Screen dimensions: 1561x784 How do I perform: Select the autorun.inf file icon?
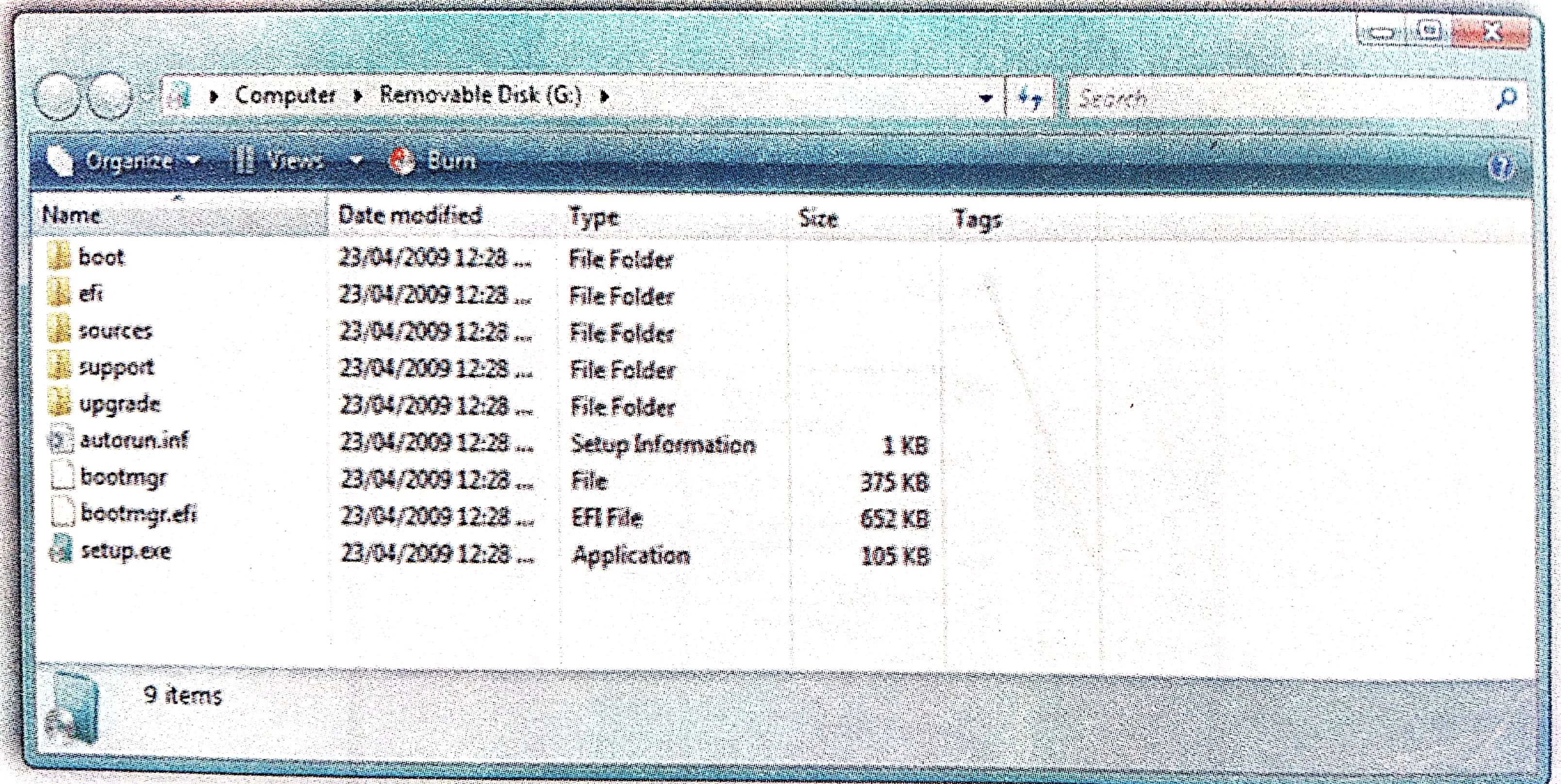pos(61,441)
